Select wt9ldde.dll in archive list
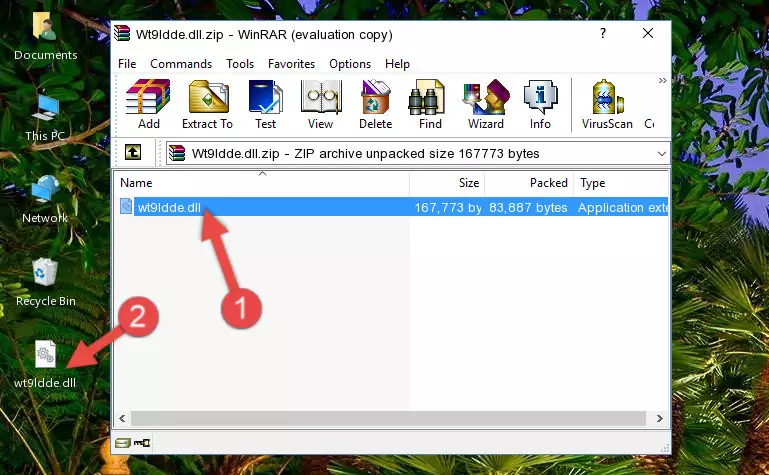769x475 pixels. point(169,207)
